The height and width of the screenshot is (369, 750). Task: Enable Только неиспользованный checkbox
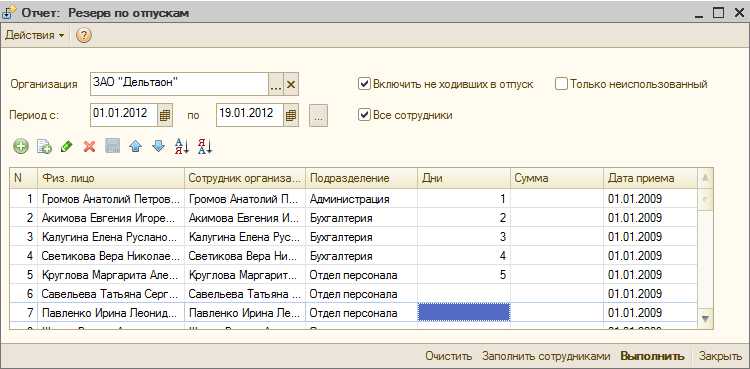(562, 84)
